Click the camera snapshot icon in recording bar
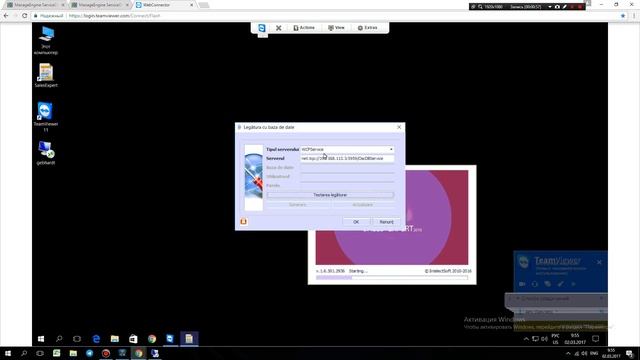 click(x=557, y=7)
